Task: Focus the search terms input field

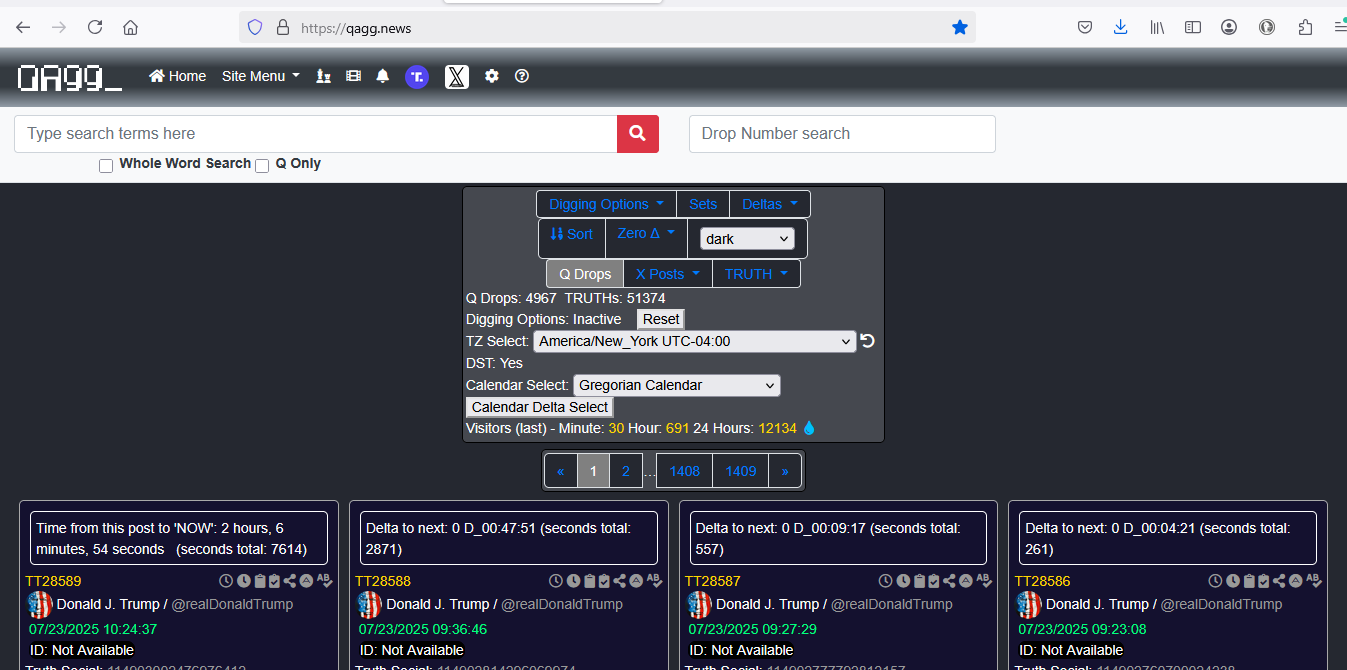Action: click(x=316, y=134)
